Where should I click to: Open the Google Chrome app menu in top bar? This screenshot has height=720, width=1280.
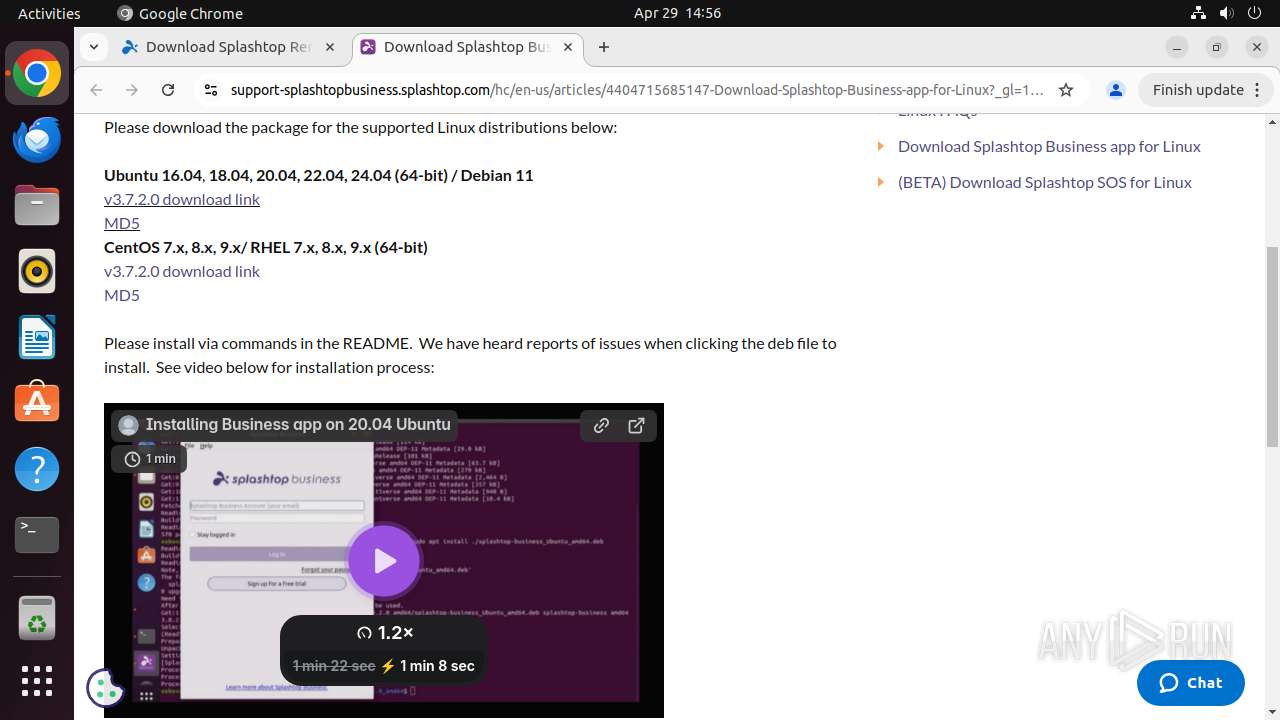(180, 13)
